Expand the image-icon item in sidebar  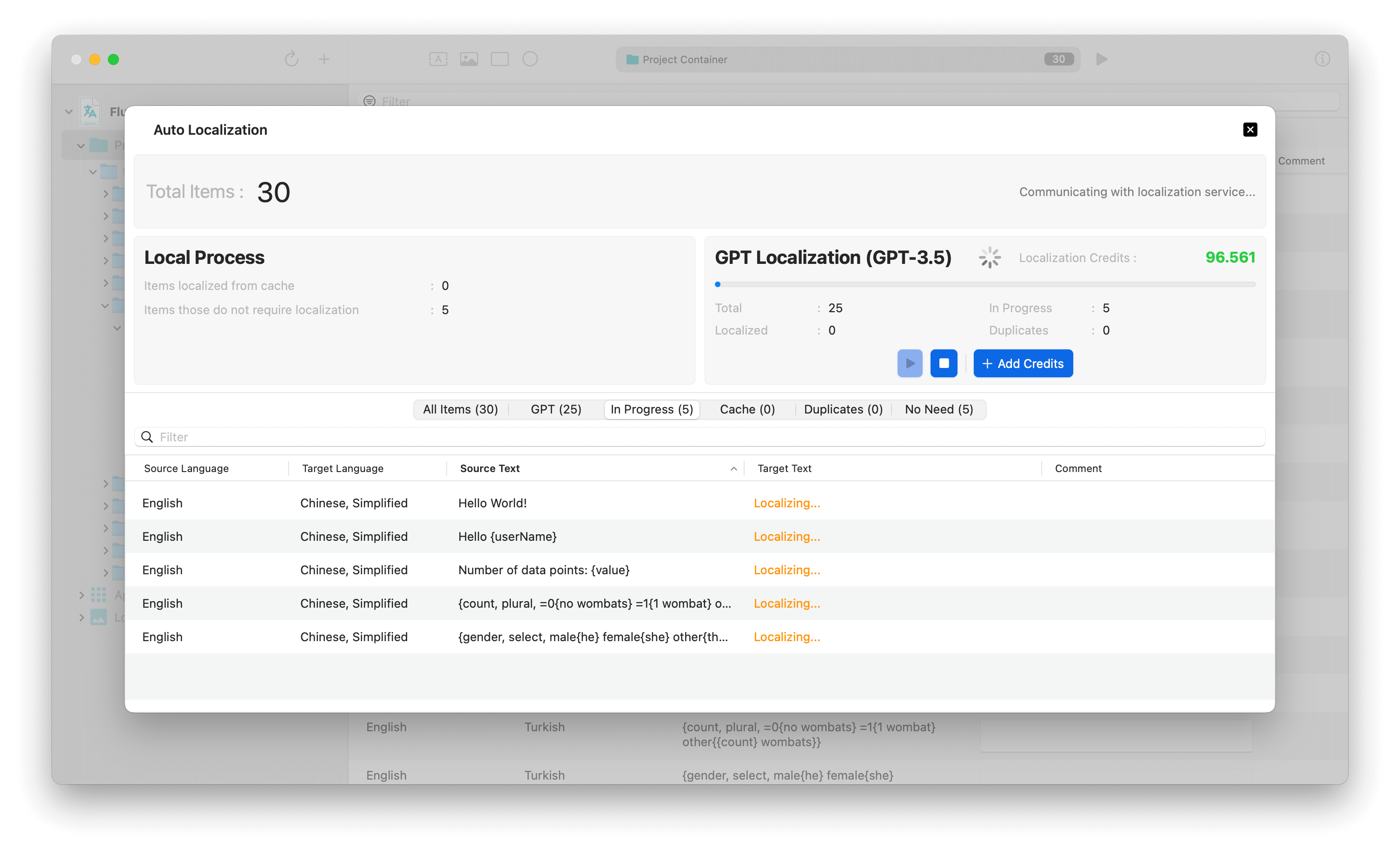click(x=81, y=617)
